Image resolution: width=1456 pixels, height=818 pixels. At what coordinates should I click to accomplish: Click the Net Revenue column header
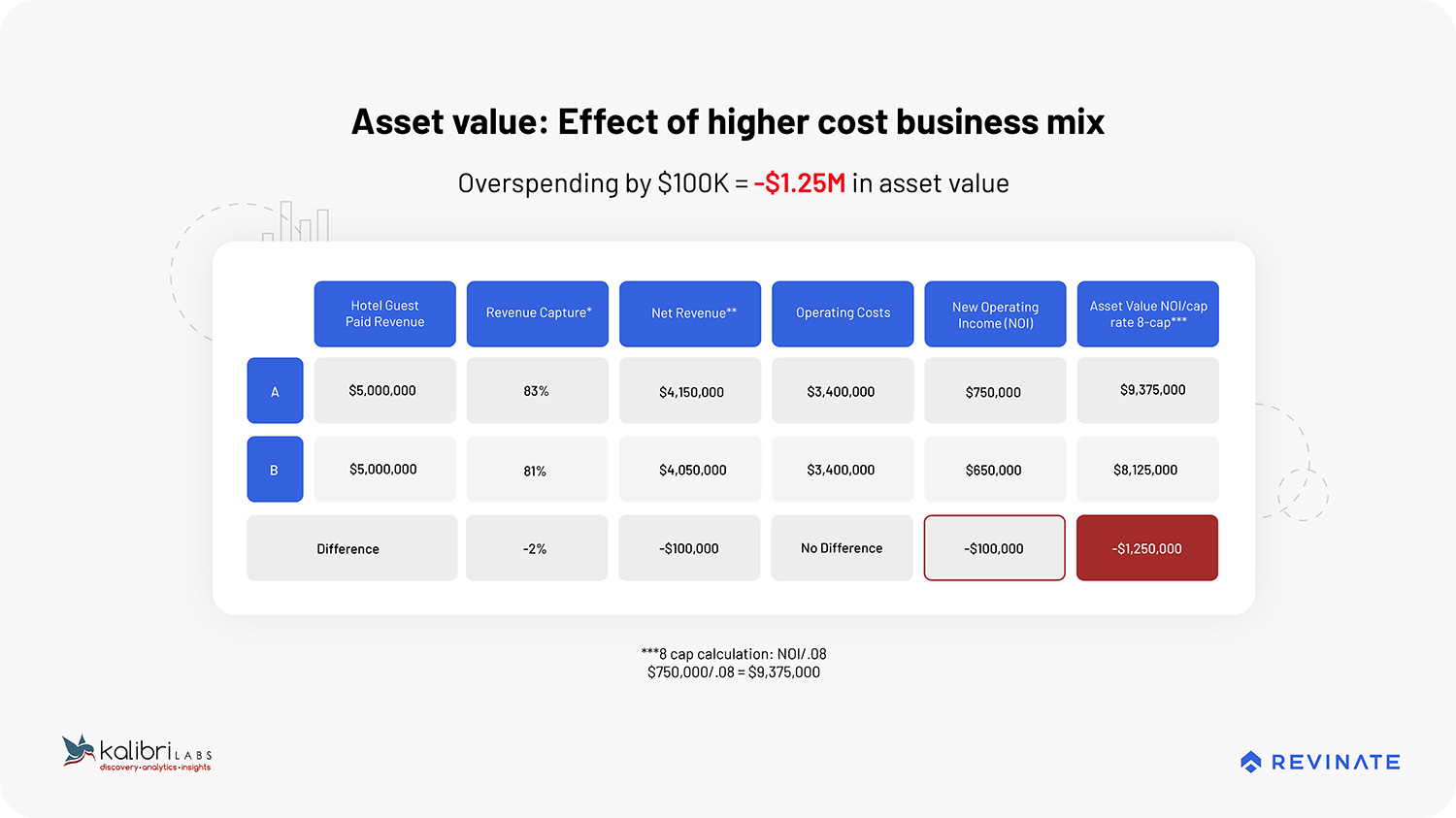tap(690, 313)
